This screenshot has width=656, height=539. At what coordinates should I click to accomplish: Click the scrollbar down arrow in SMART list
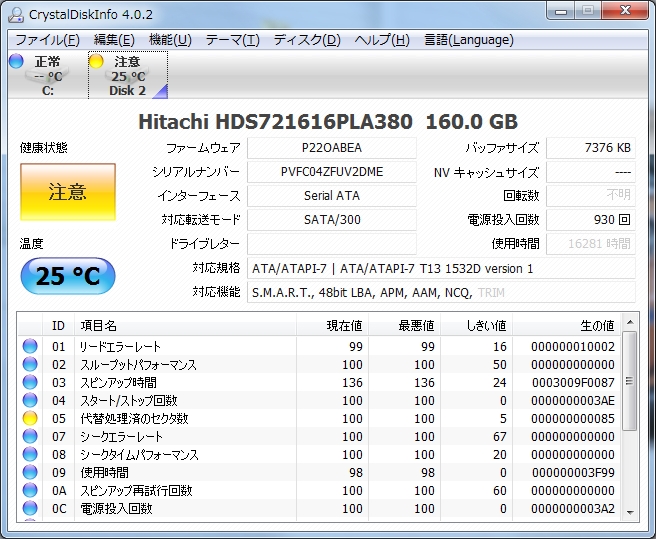630,513
